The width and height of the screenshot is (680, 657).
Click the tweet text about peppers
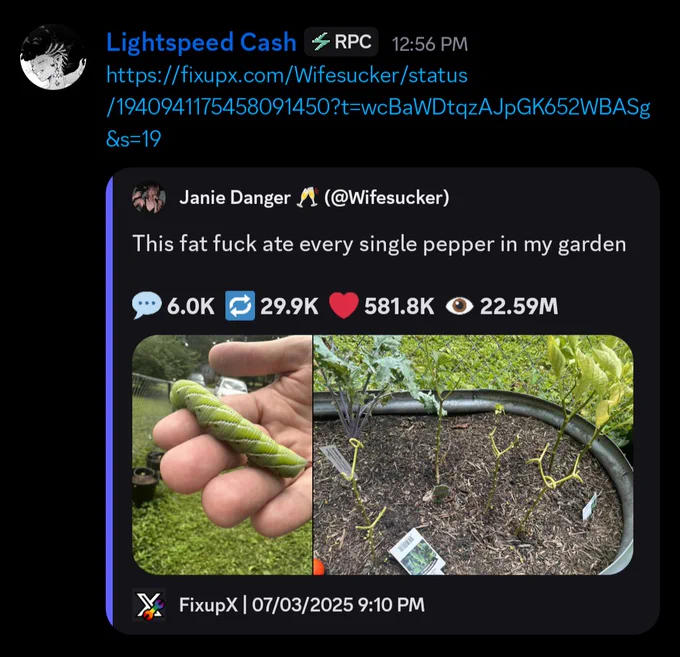pyautogui.click(x=379, y=244)
